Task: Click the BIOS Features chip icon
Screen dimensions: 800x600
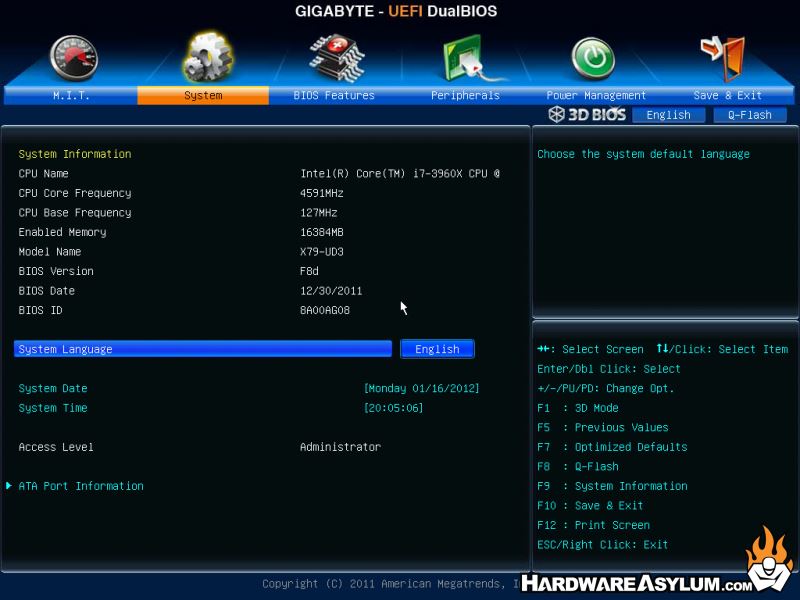Action: coord(337,58)
